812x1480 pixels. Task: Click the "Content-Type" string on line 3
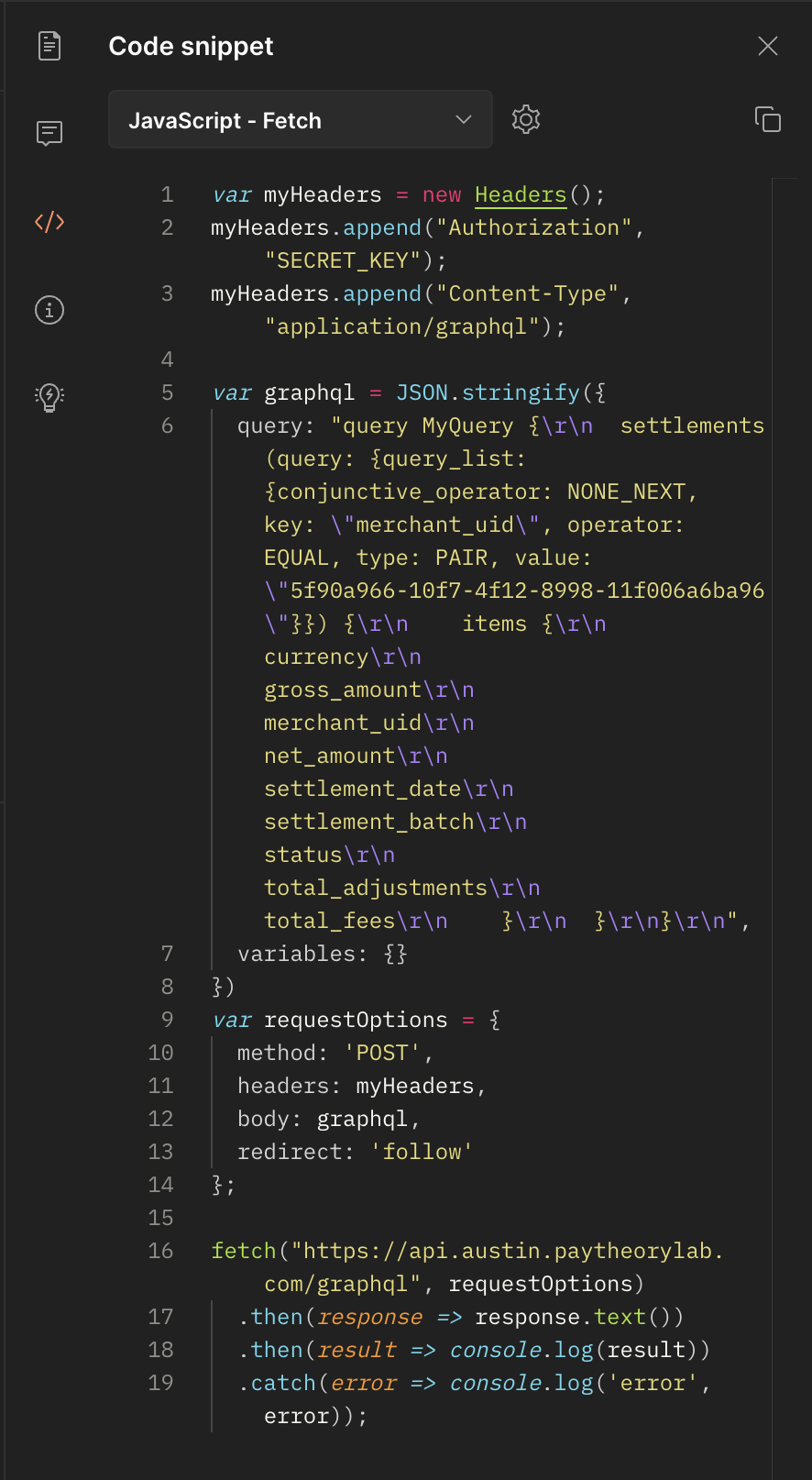527,293
